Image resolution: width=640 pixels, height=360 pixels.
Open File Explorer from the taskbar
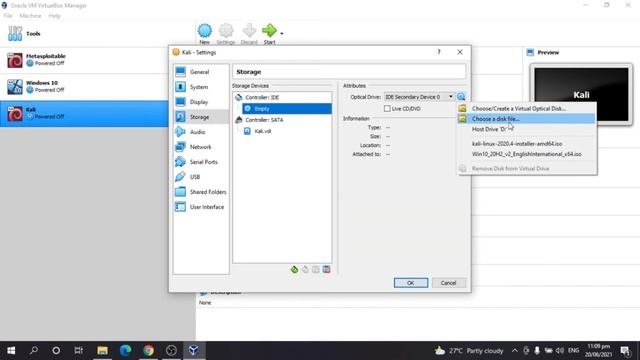click(x=102, y=350)
